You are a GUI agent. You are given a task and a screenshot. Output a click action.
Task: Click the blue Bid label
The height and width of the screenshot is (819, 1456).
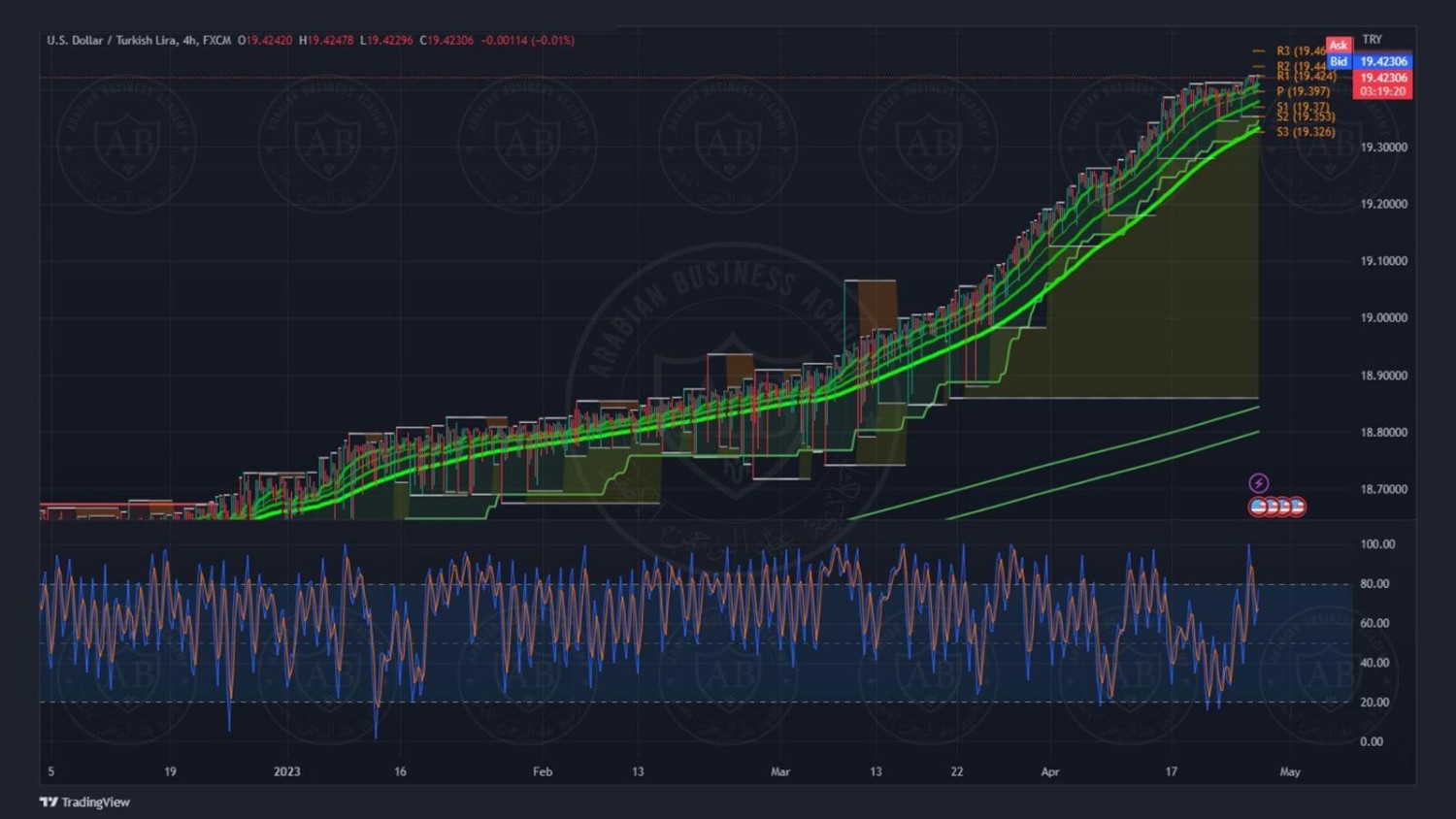point(1339,61)
